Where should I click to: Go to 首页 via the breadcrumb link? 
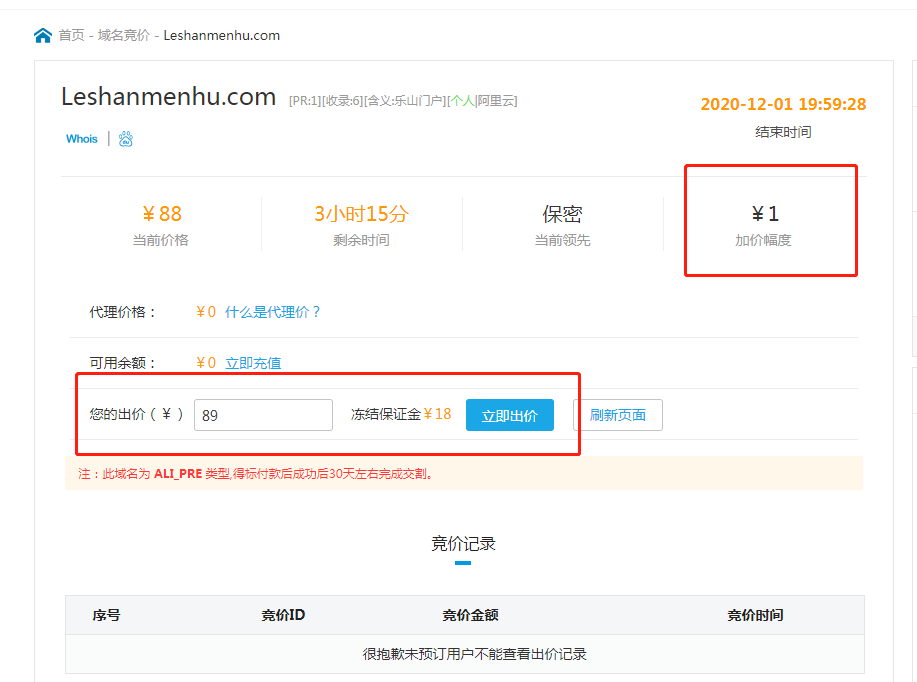(71, 35)
